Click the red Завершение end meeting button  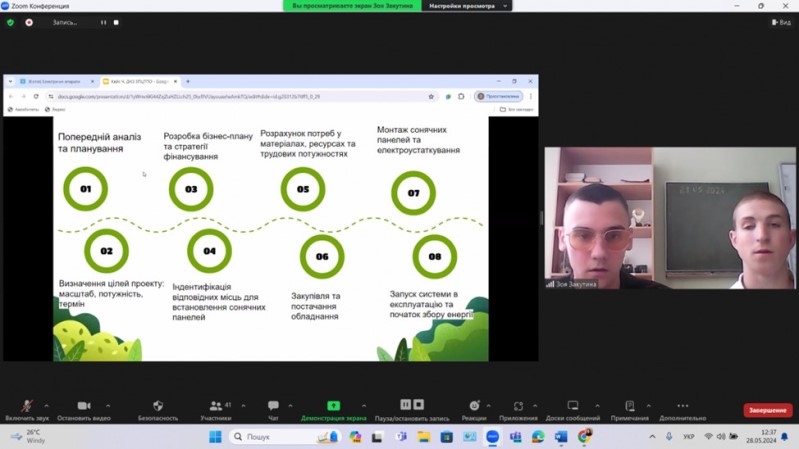pos(767,410)
